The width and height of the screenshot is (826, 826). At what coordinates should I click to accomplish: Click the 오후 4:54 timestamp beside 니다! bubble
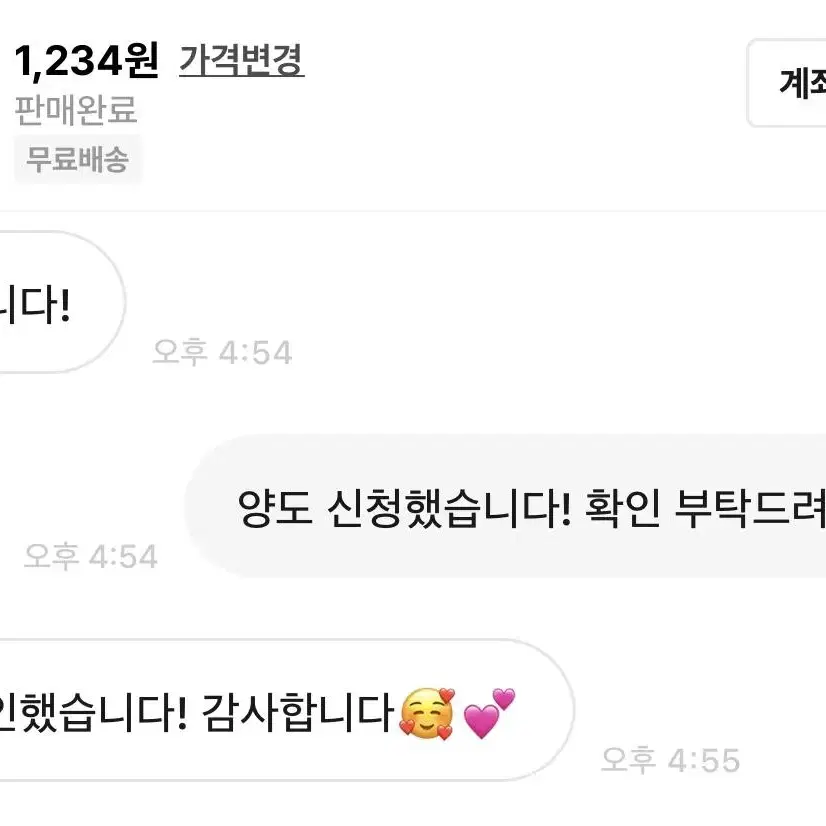click(222, 352)
